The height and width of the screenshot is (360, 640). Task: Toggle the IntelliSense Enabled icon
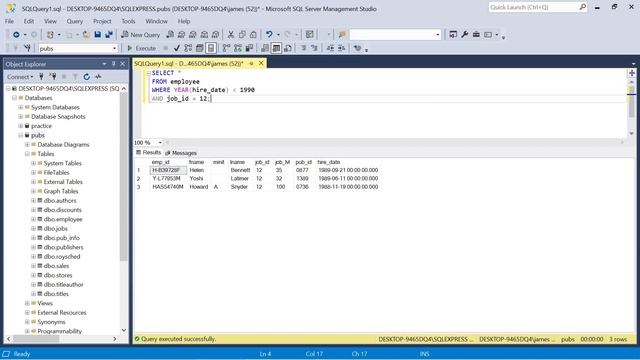pos(211,48)
